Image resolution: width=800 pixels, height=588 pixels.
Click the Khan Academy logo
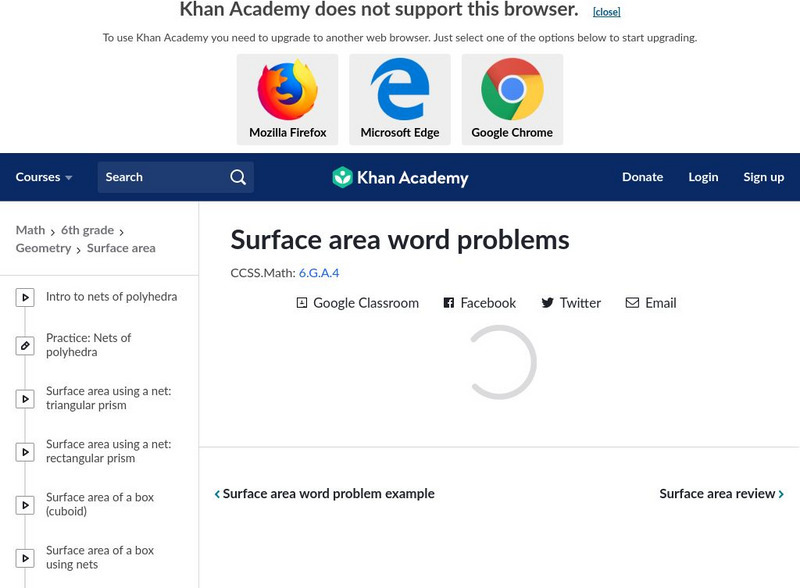(400, 178)
